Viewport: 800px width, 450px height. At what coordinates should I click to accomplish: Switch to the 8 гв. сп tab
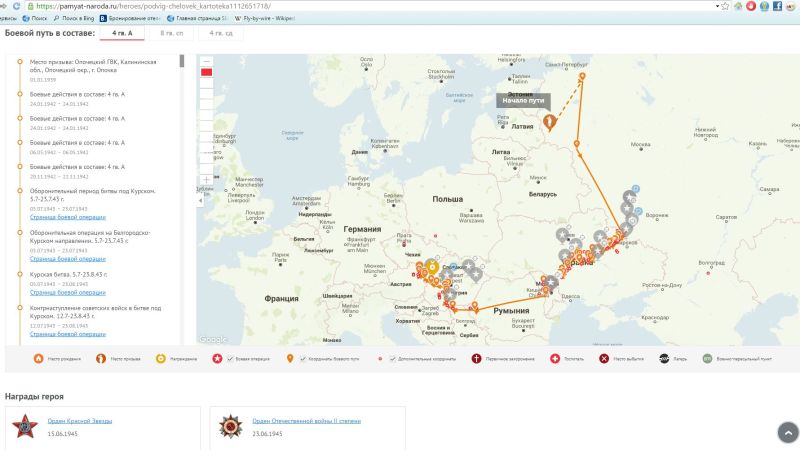click(171, 33)
